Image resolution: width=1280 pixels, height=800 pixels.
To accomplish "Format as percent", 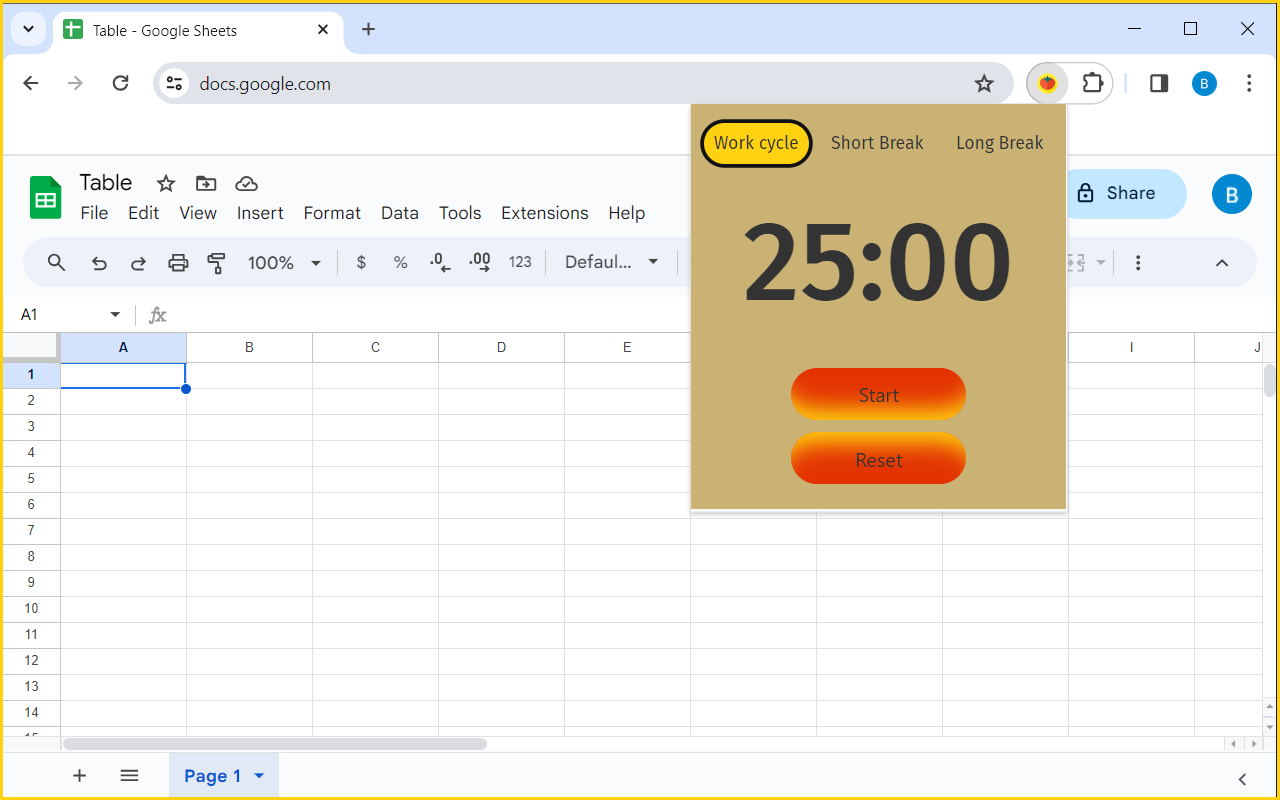I will [400, 263].
